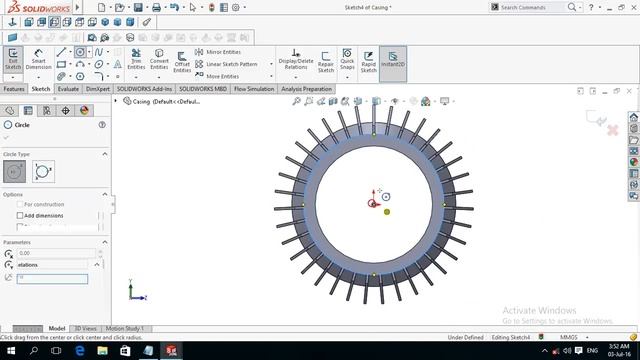
Task: Select the sketch Text tool
Action: (118, 64)
